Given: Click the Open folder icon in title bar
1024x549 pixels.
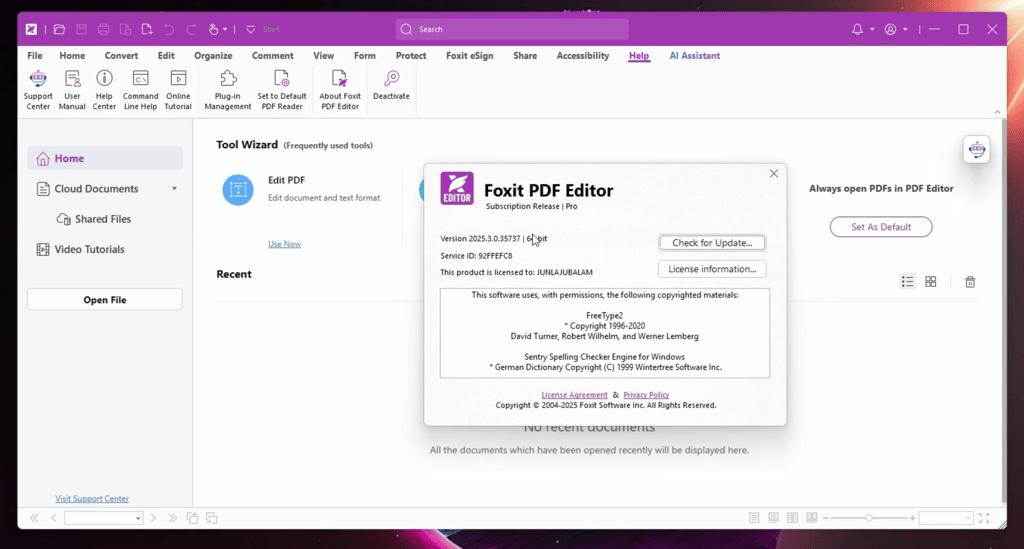Looking at the screenshot, I should click(x=59, y=29).
